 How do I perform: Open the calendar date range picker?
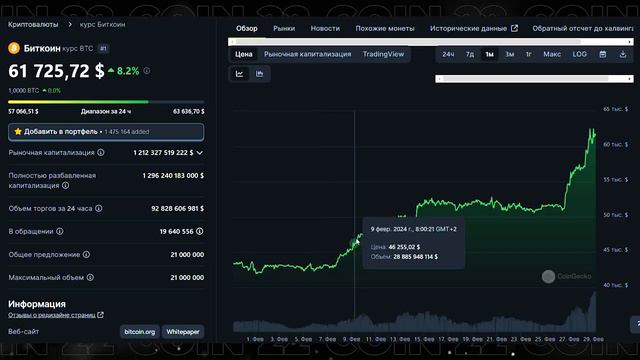[x=603, y=54]
